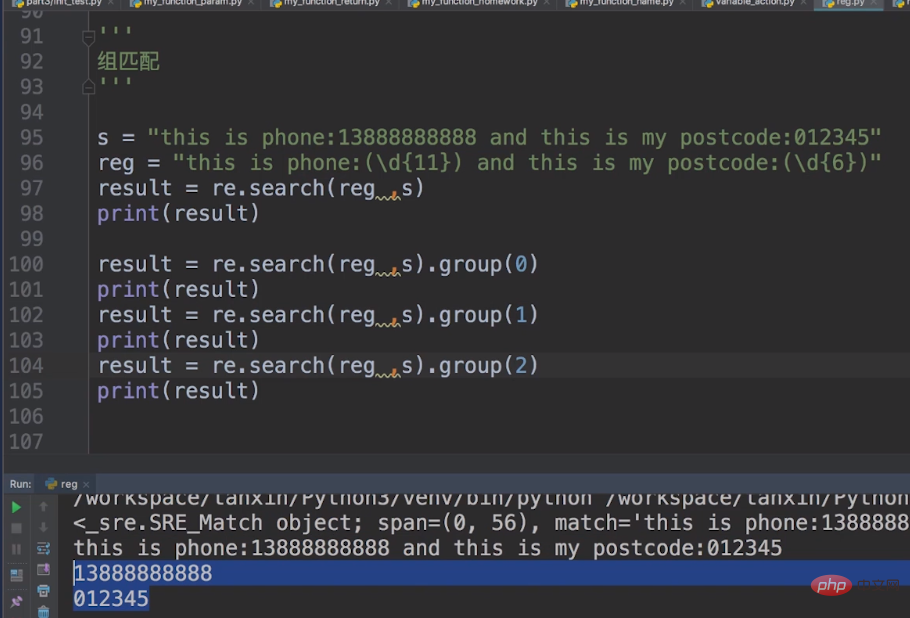The image size is (910, 618).
Task: Click the re.search(reg, s) call on line 97
Action: pos(318,189)
